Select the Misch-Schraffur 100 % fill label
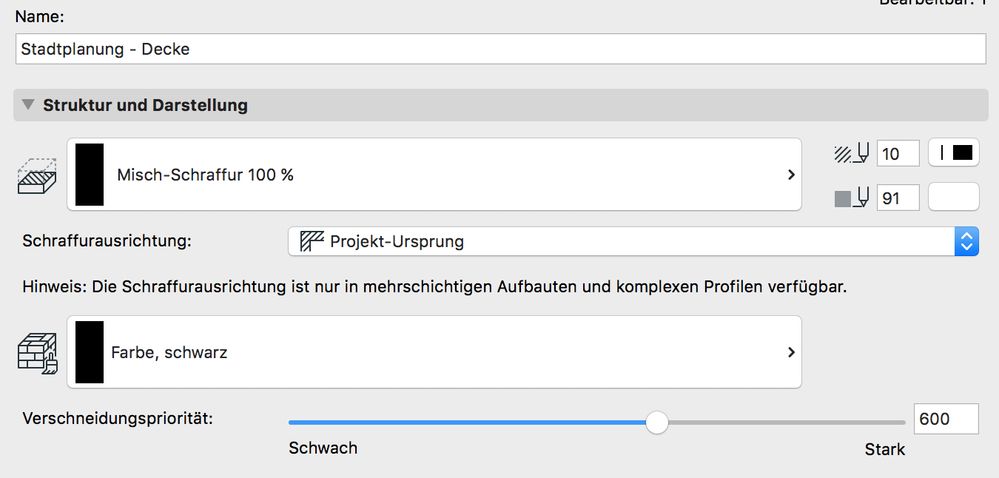This screenshot has width=999, height=478. click(205, 175)
